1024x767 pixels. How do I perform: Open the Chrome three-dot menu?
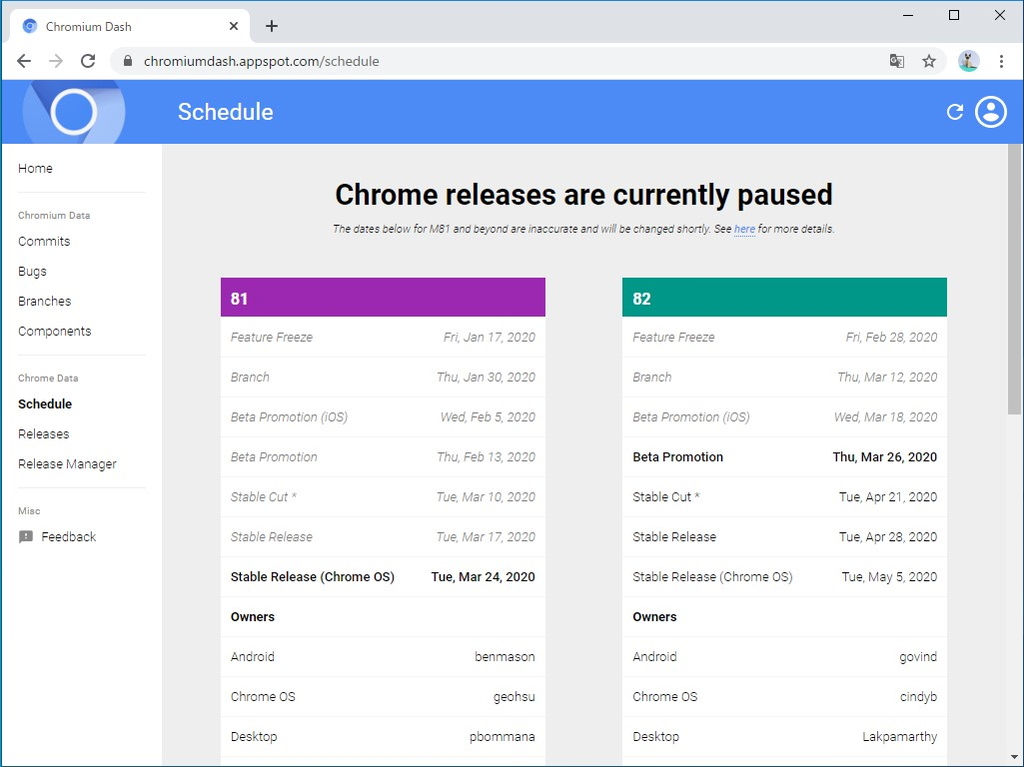pos(1002,61)
